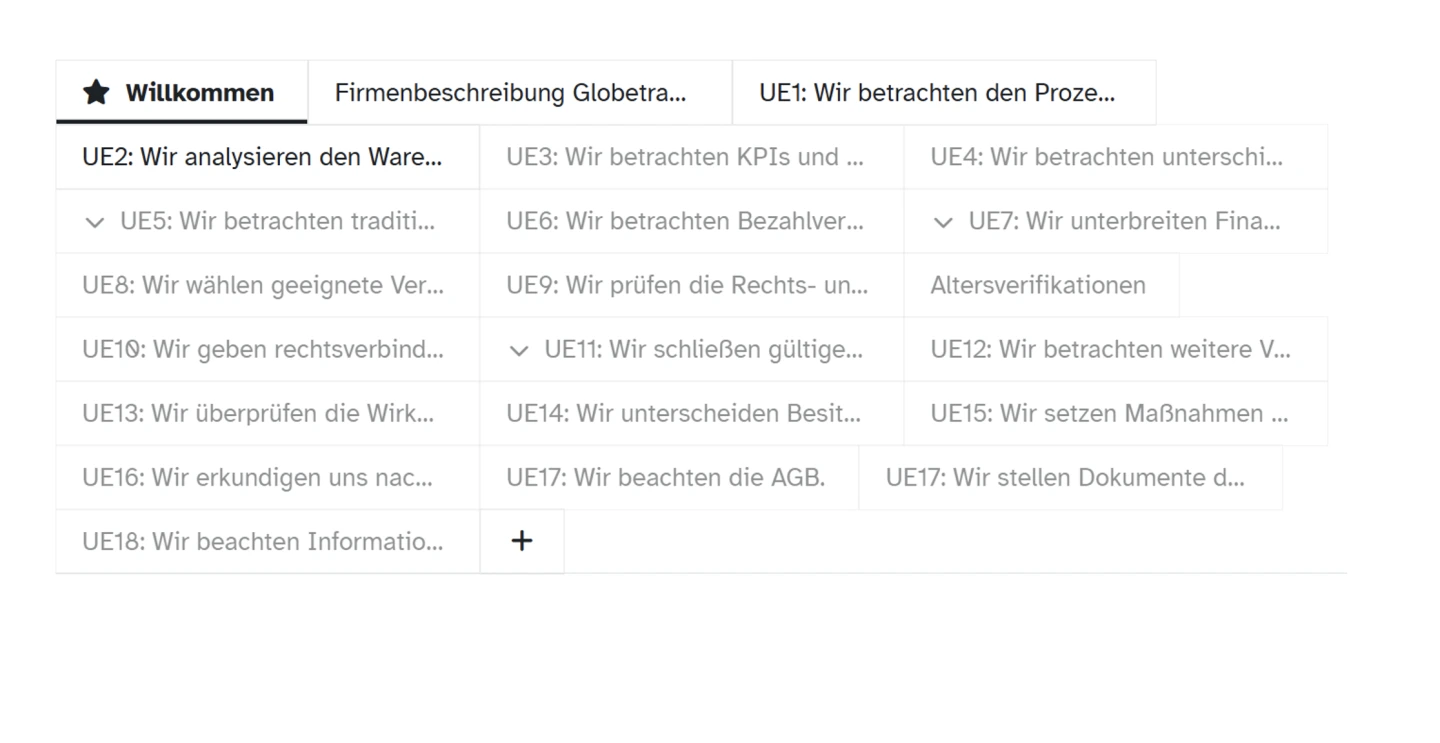The height and width of the screenshot is (743, 1440).
Task: Click the star icon on Willkommen tab
Action: [96, 93]
